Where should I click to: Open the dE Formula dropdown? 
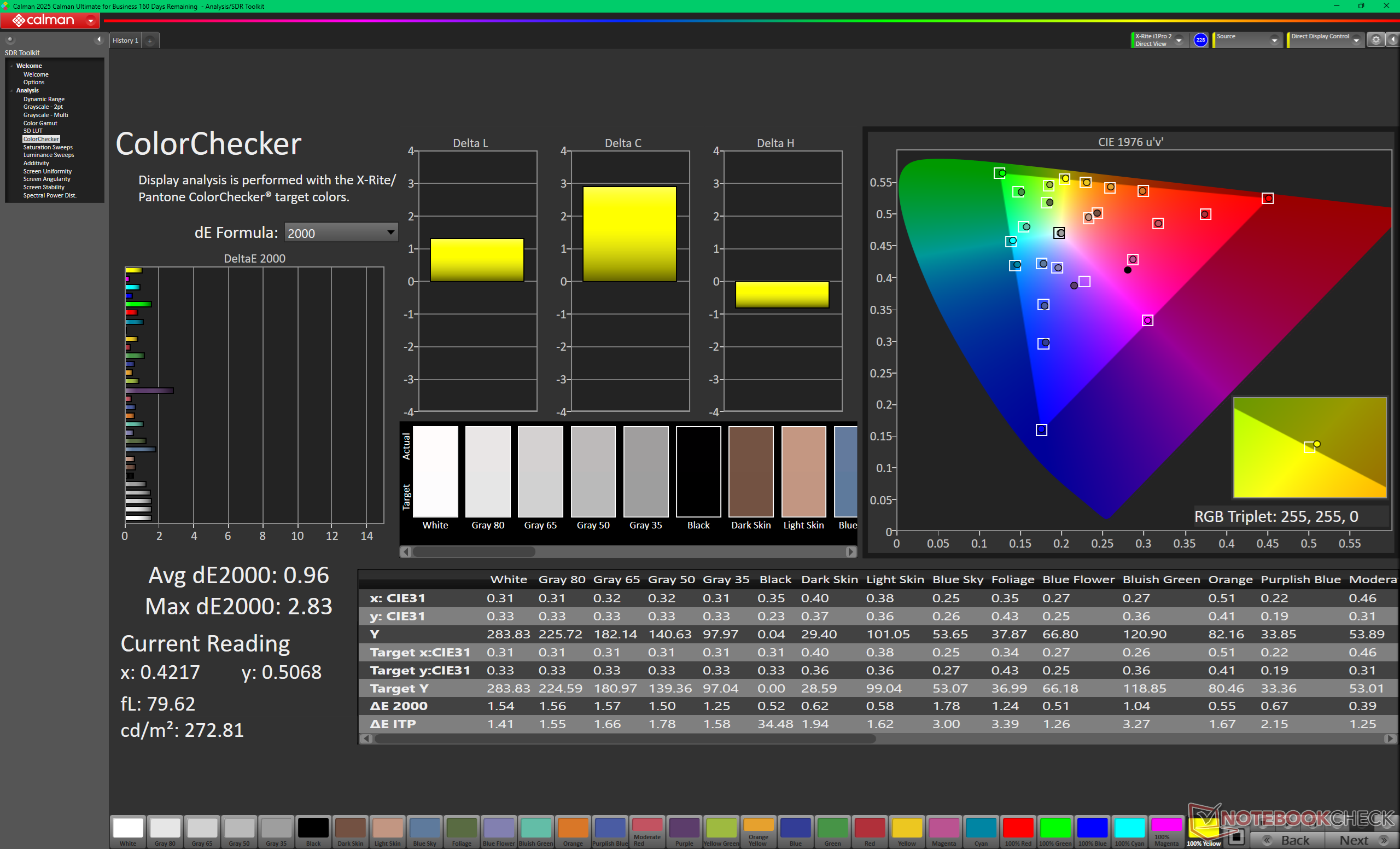pos(341,232)
